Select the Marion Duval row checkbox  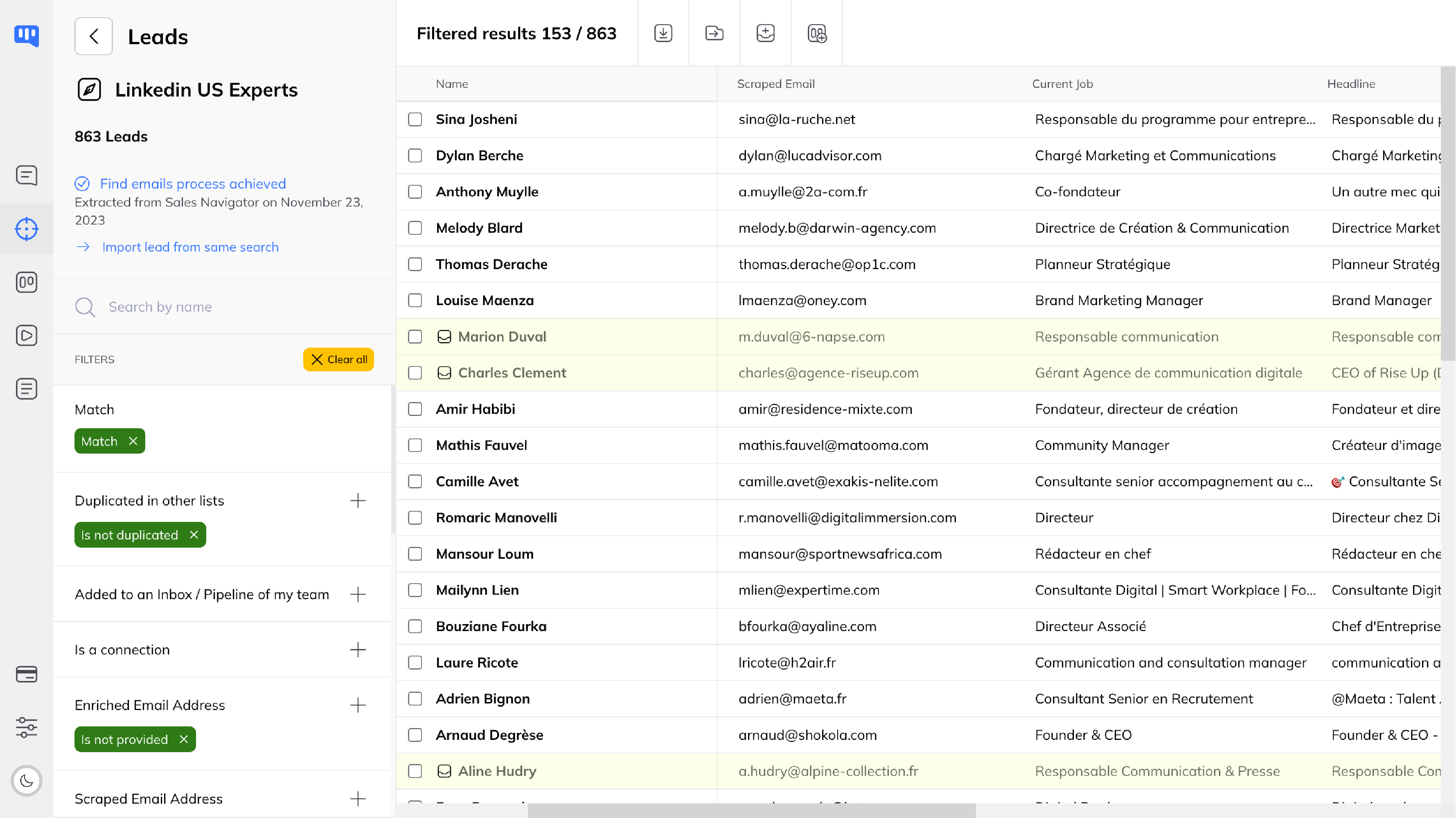[x=415, y=337]
